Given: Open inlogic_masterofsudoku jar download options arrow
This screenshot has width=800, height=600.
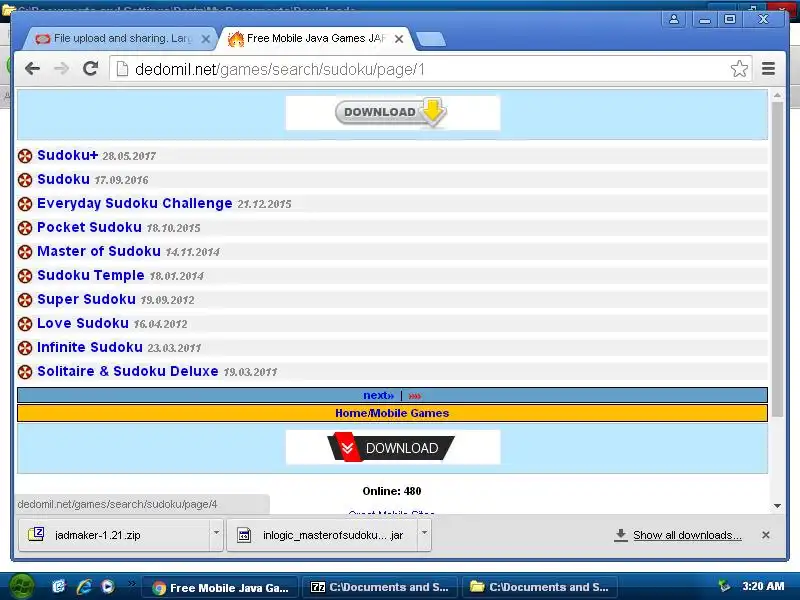Looking at the screenshot, I should [x=424, y=533].
